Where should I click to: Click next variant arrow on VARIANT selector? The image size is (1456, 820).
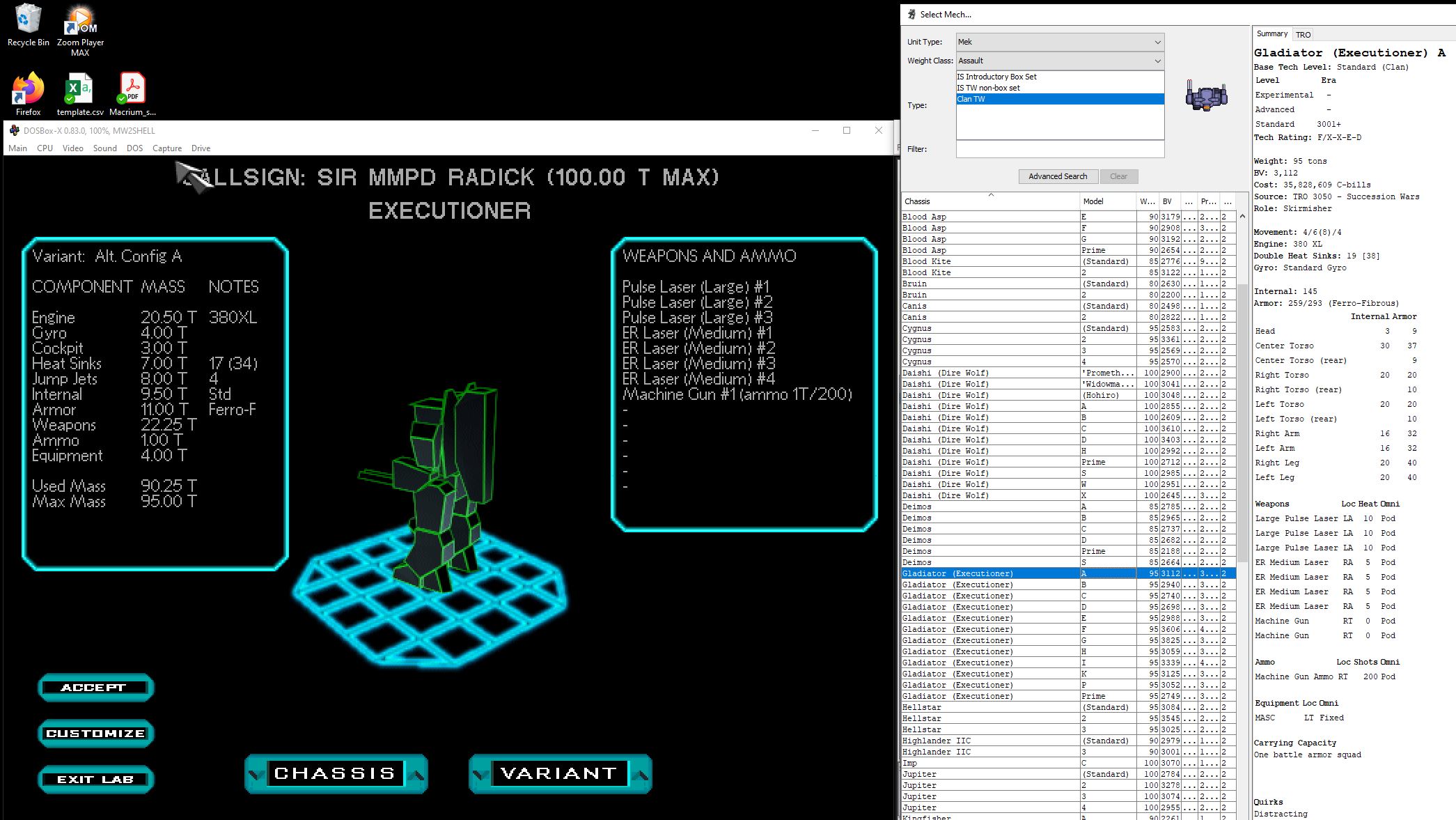pos(642,774)
